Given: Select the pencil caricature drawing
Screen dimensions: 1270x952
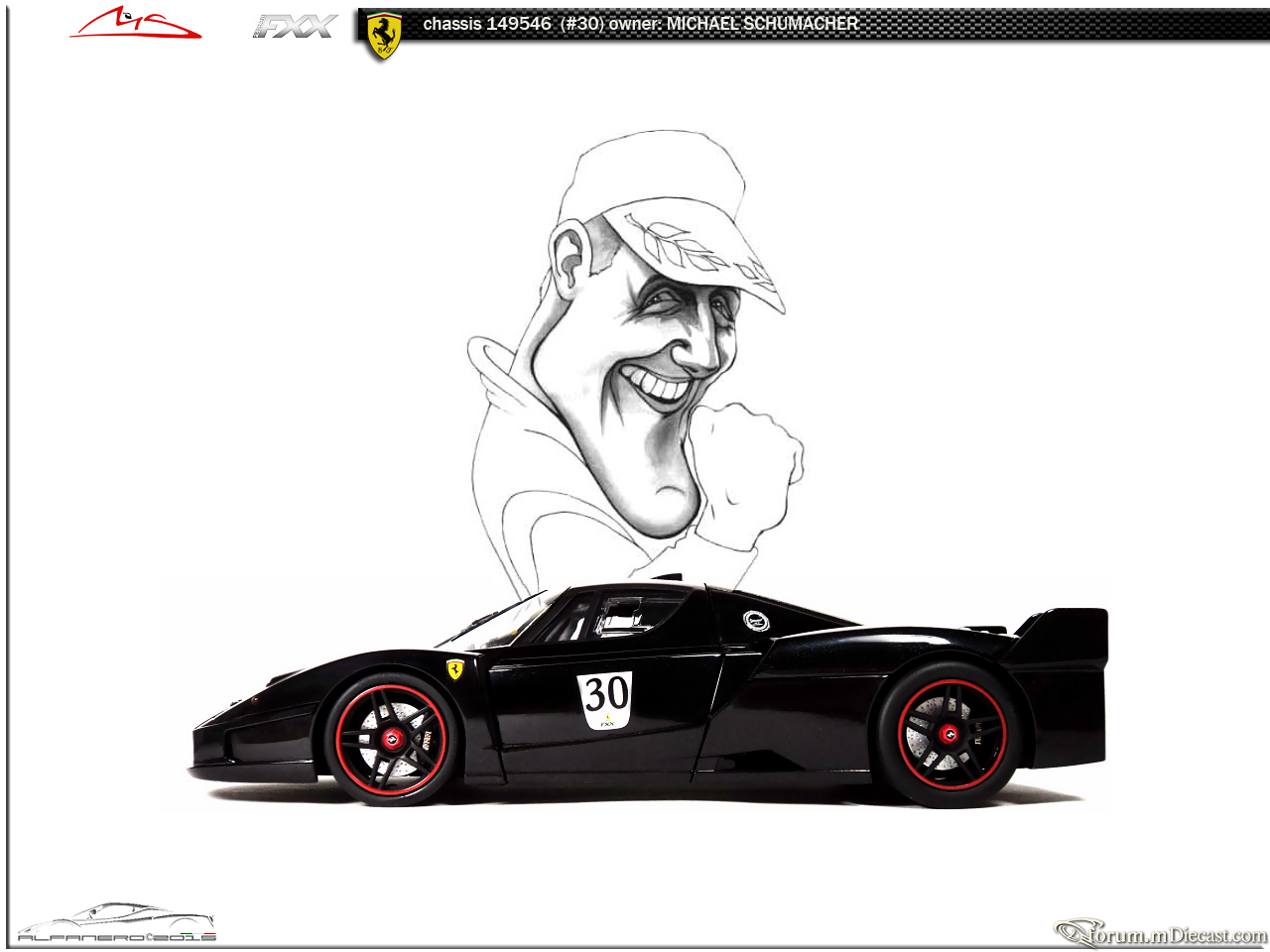Looking at the screenshot, I should click(x=635, y=362).
